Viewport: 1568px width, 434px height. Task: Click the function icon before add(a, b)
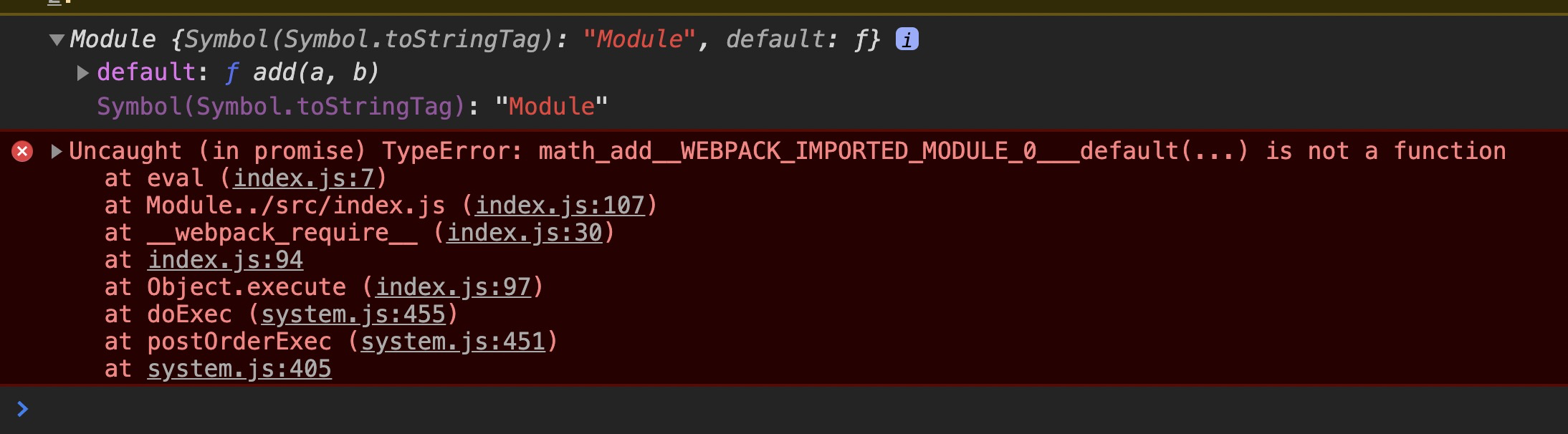click(231, 72)
